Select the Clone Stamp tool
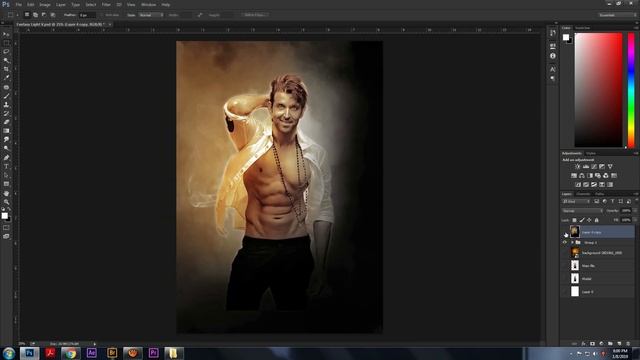 [x=6, y=104]
